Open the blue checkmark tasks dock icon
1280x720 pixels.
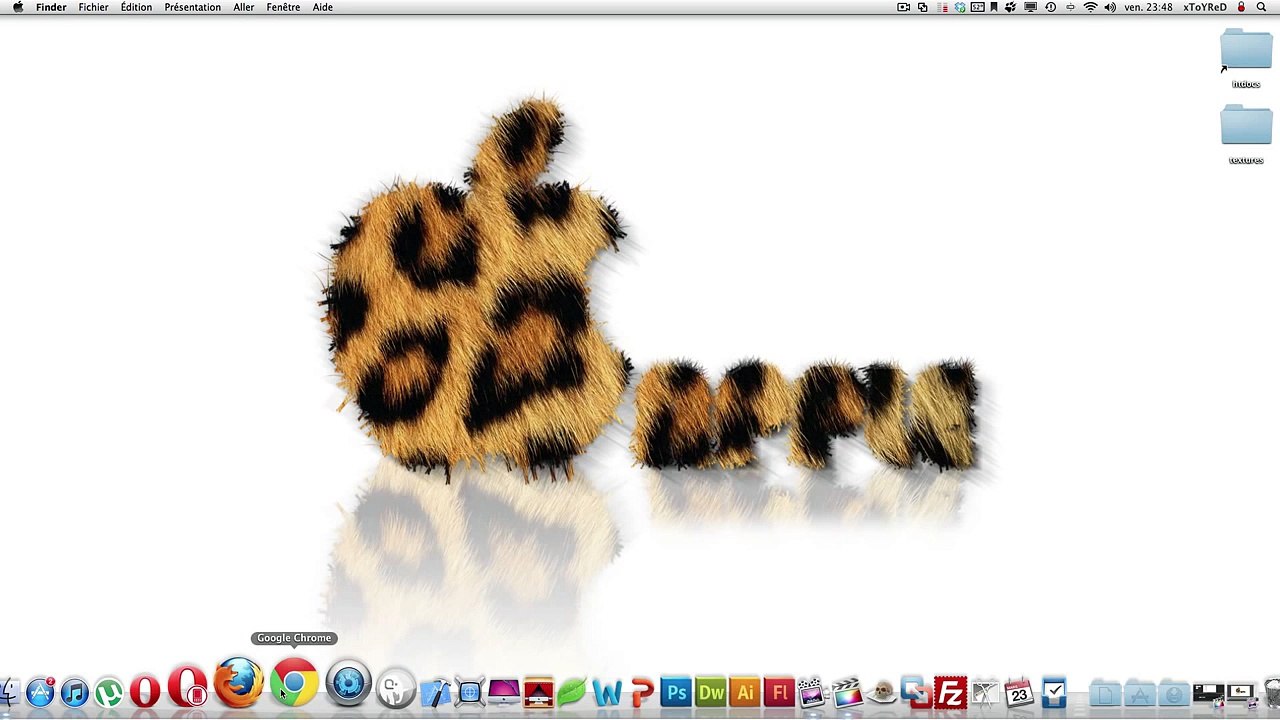pos(1053,692)
